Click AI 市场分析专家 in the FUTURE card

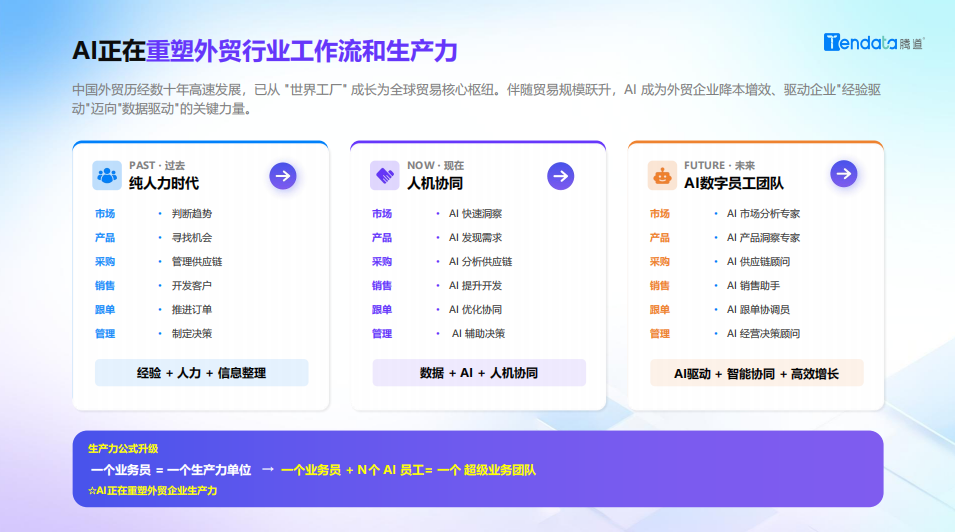click(x=763, y=214)
